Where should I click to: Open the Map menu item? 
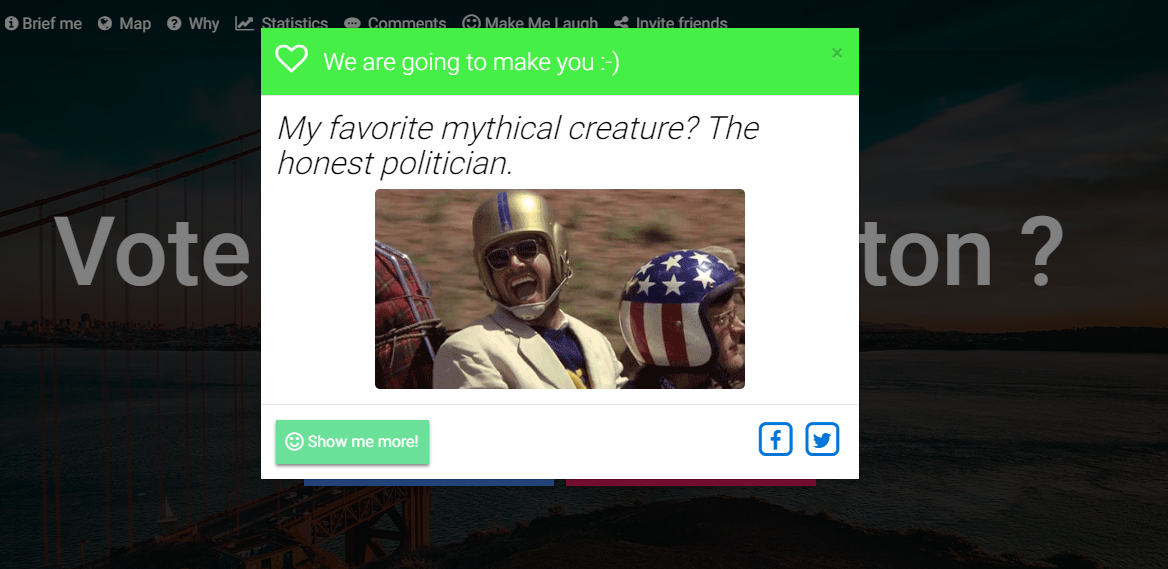click(x=124, y=24)
